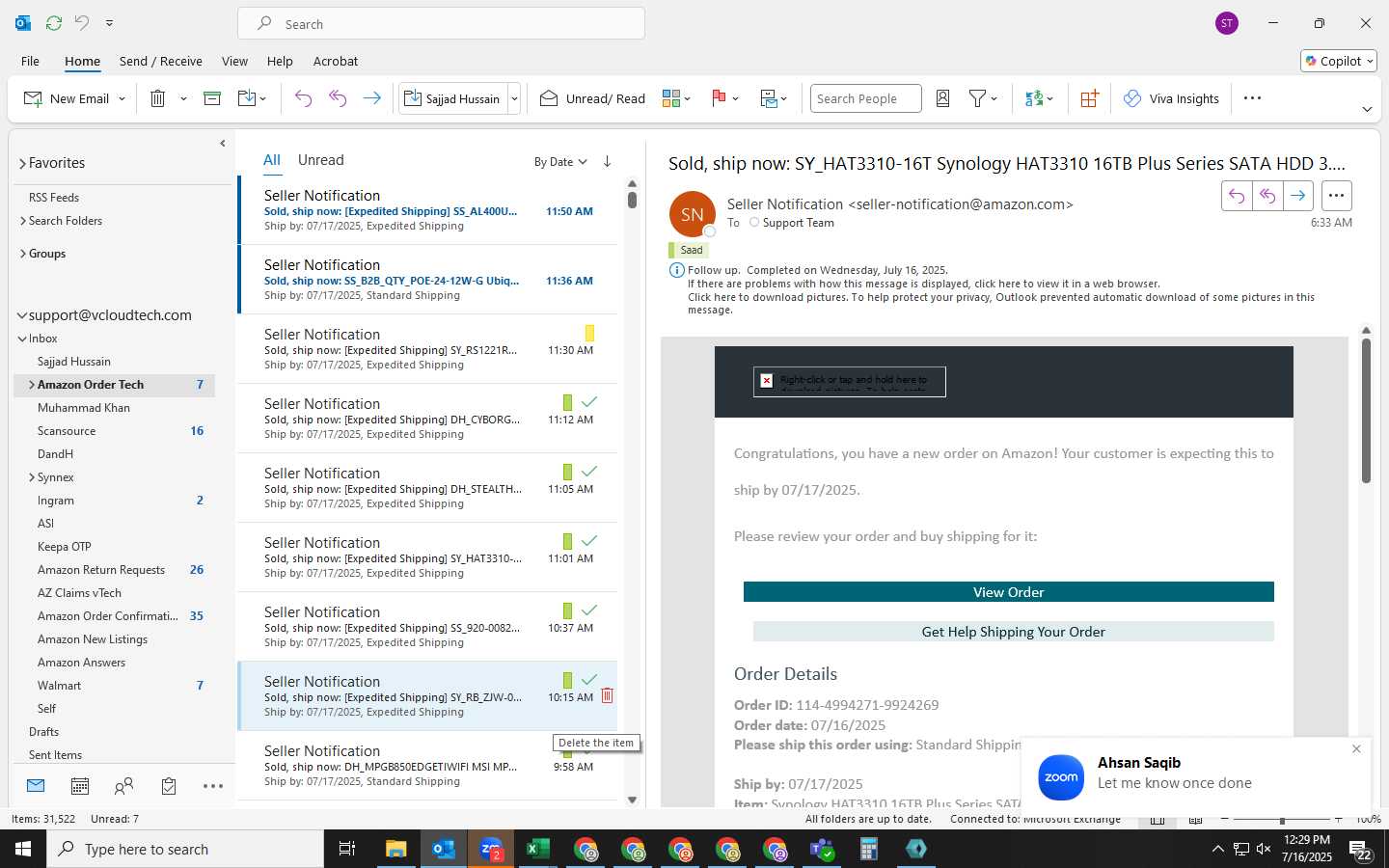Click the Follow Up red flag icon
1389x868 pixels.
[719, 98]
